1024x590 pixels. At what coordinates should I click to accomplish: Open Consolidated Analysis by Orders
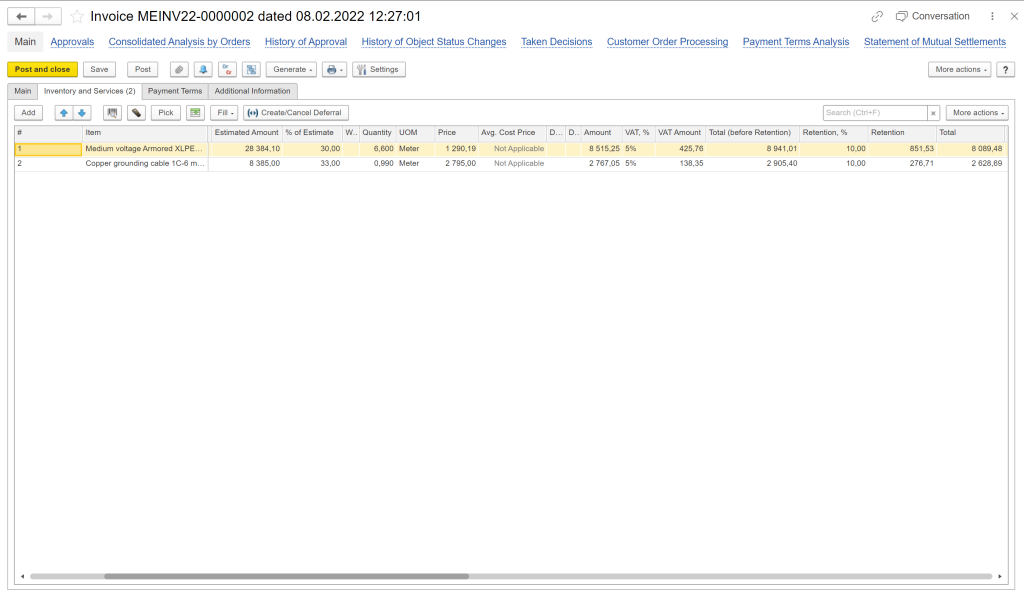(180, 42)
